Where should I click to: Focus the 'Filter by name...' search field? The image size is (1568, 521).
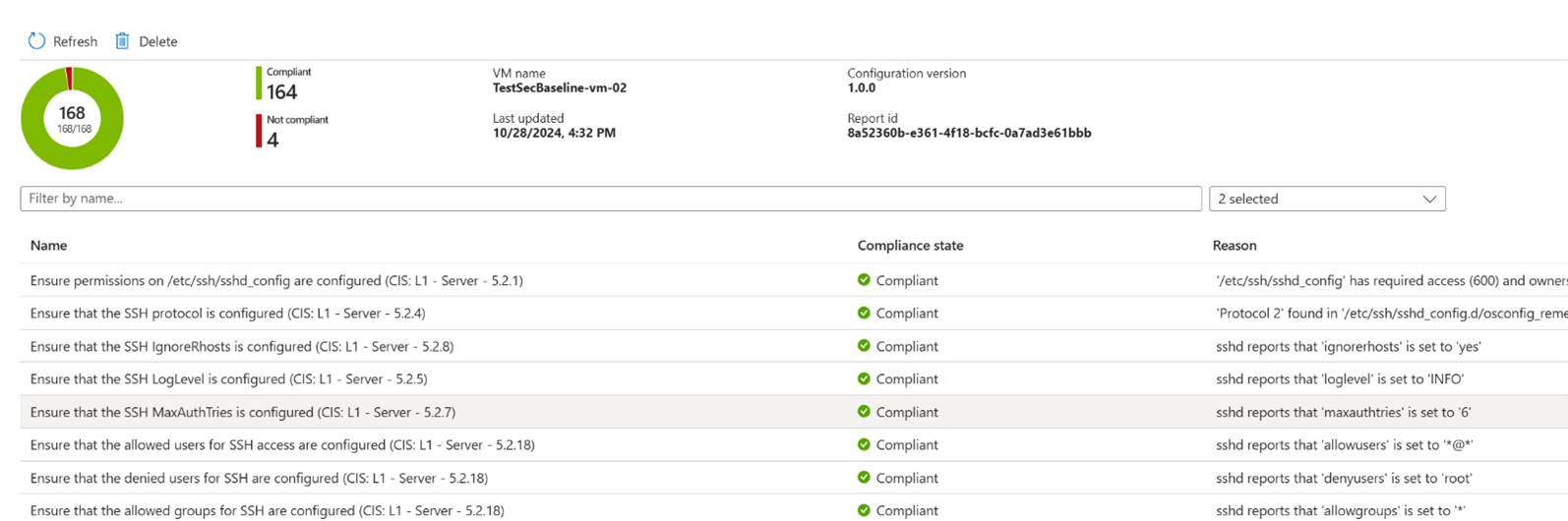pyautogui.click(x=610, y=199)
